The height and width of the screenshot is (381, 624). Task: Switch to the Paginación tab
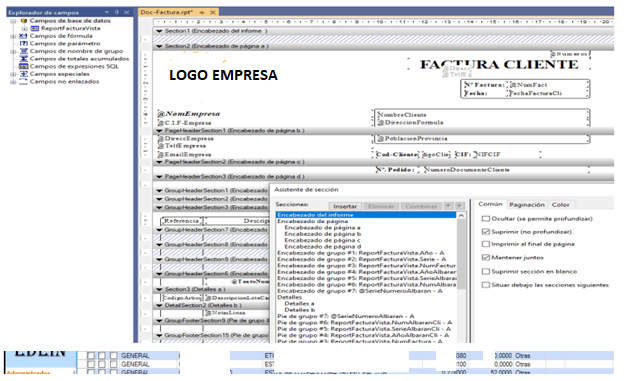[x=526, y=205]
